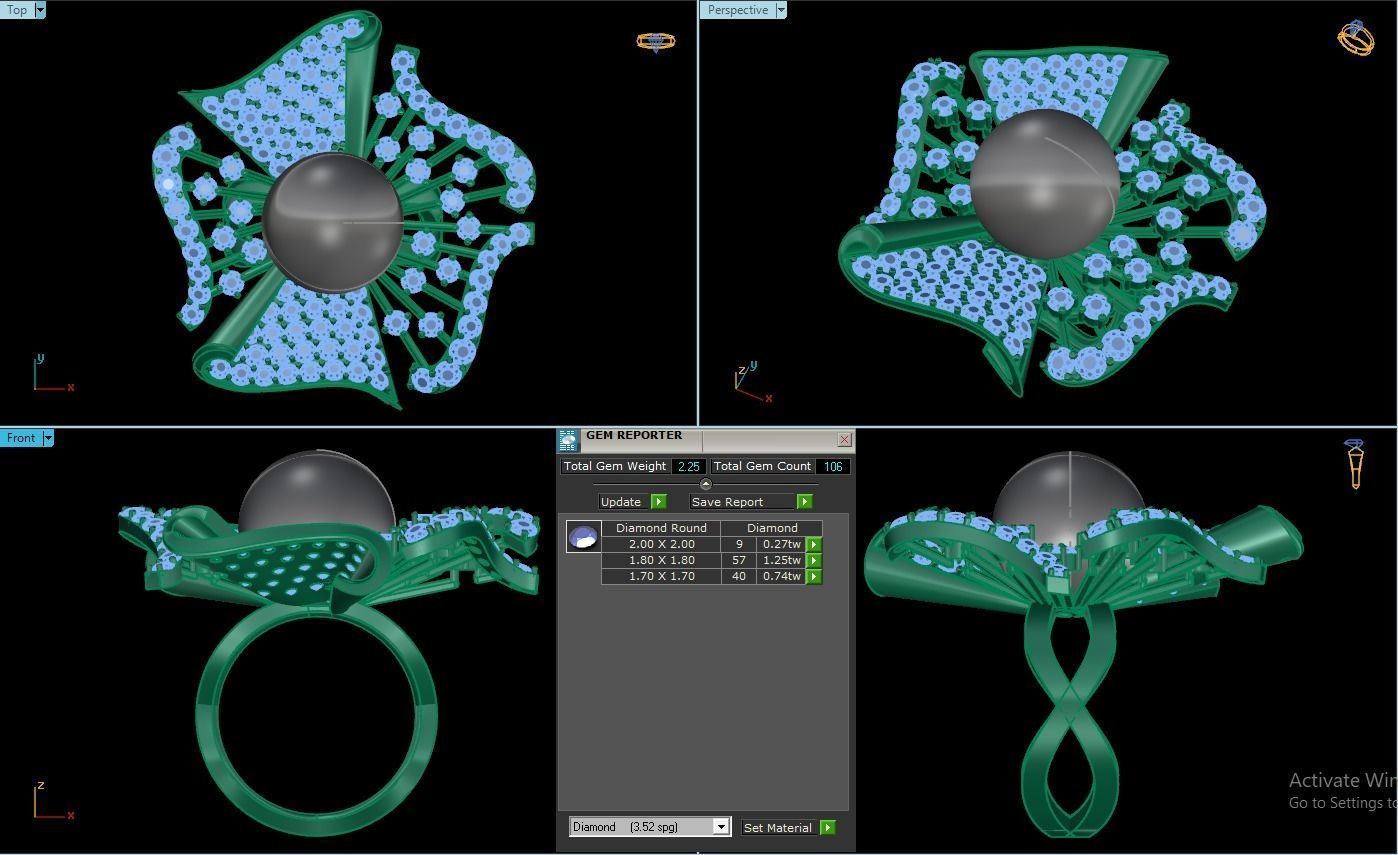Click the green arrow for the 1.25tw row
The width and height of the screenshot is (1398, 855).
(814, 561)
